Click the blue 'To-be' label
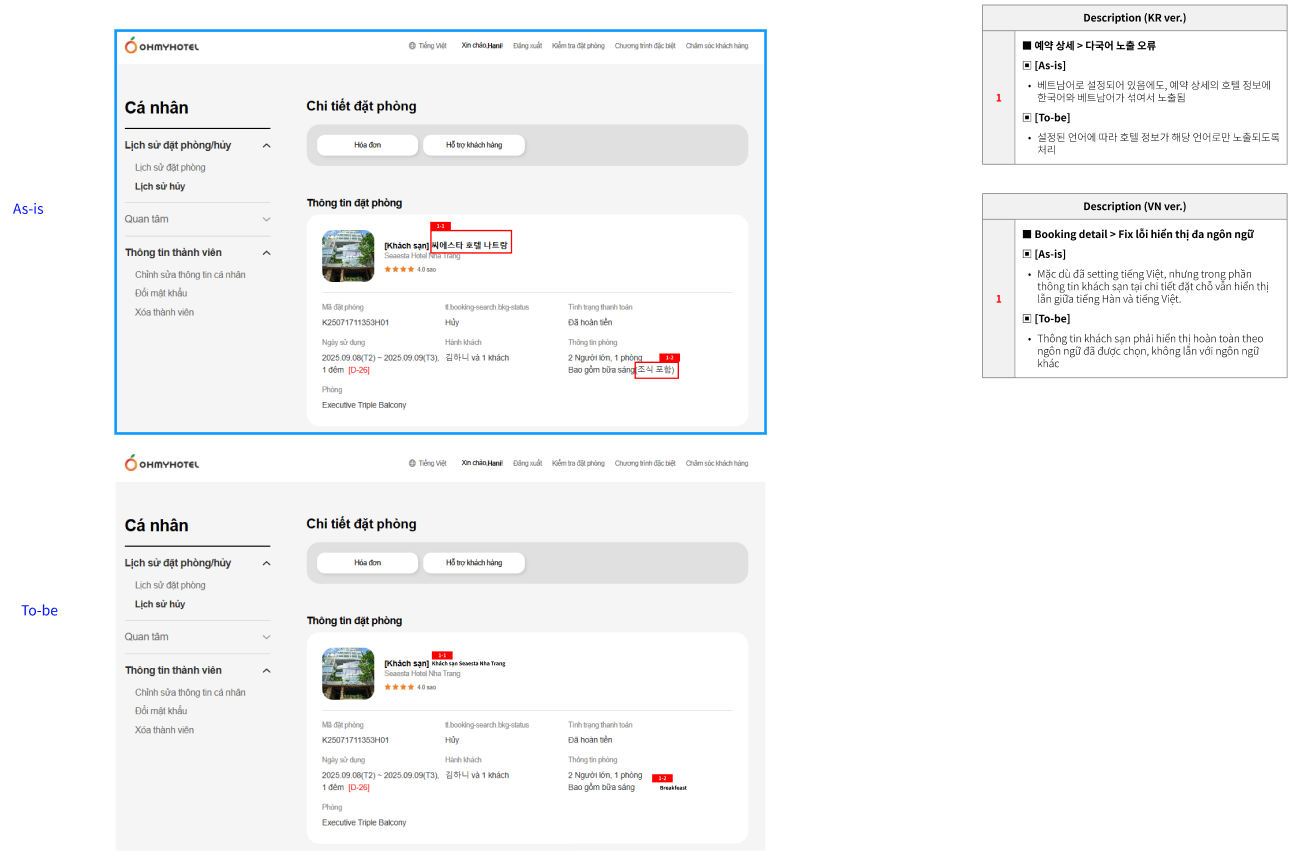1293x857 pixels. 40,610
